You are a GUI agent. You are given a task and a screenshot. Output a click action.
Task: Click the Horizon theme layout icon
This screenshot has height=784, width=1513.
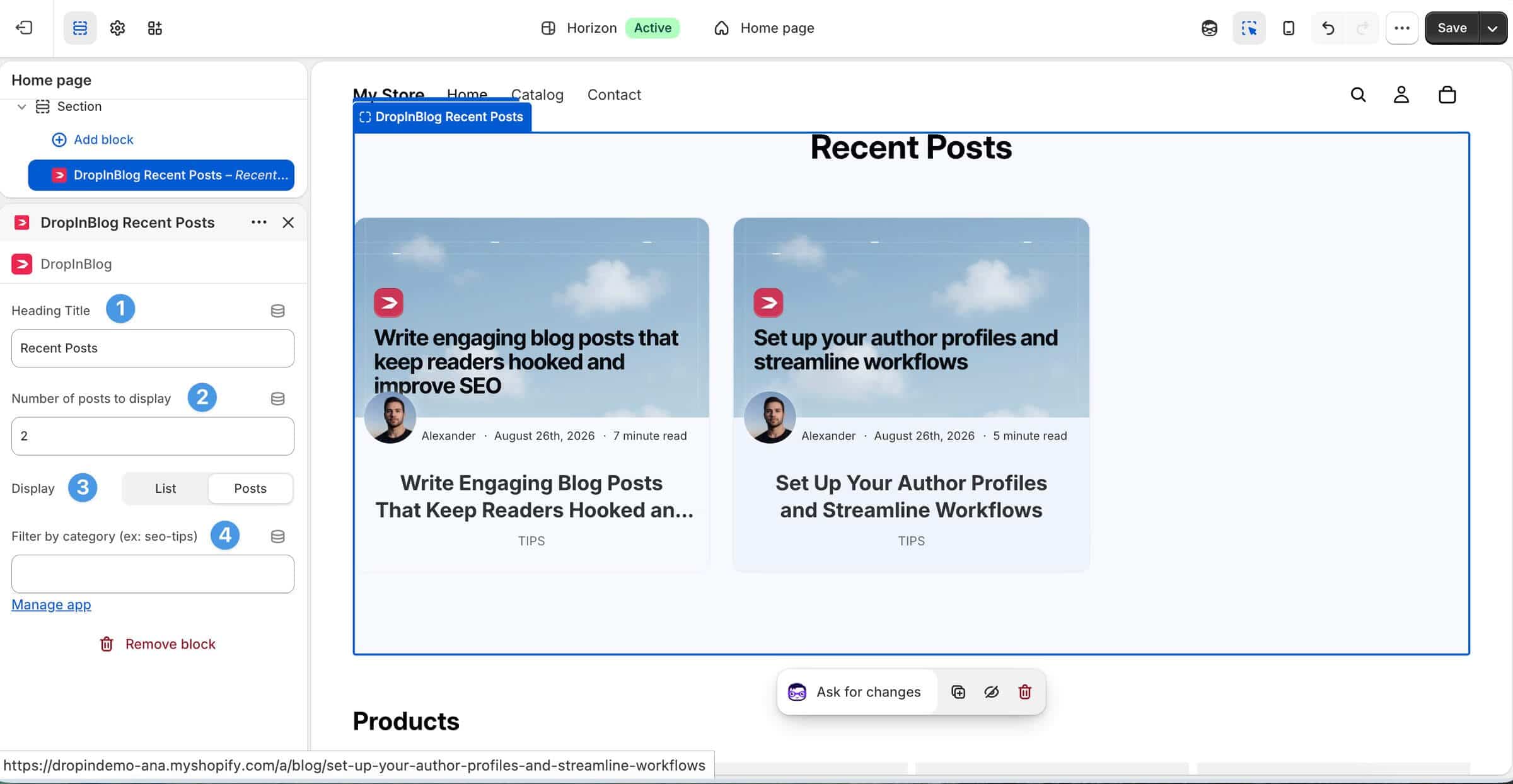click(548, 28)
